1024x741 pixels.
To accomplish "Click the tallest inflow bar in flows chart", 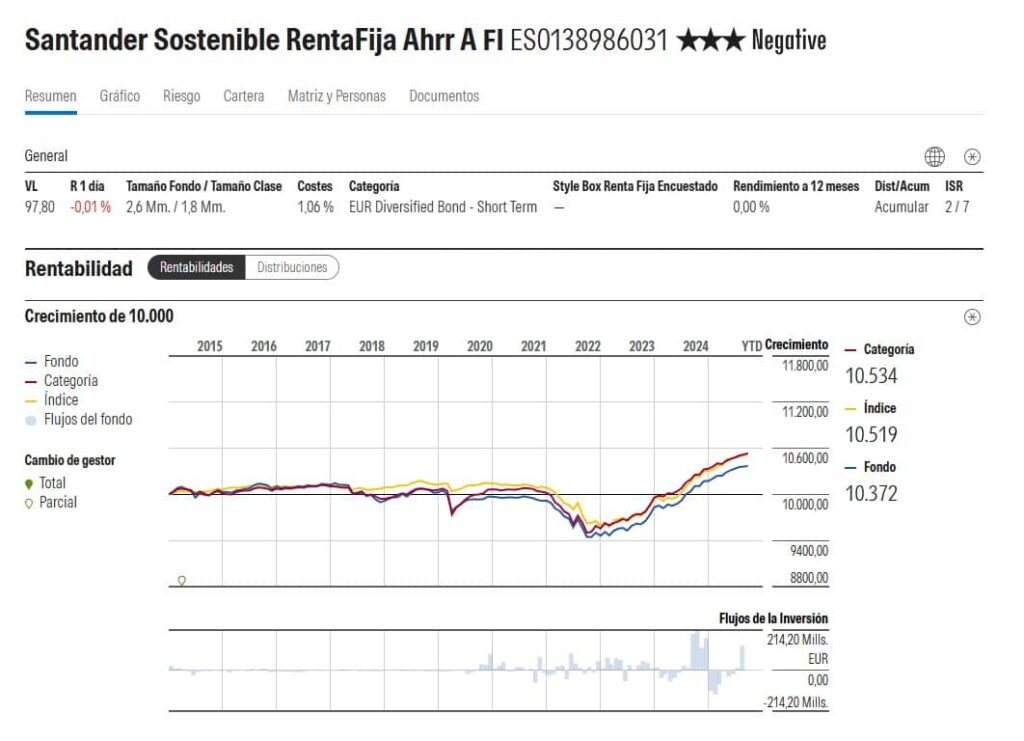I will [696, 650].
